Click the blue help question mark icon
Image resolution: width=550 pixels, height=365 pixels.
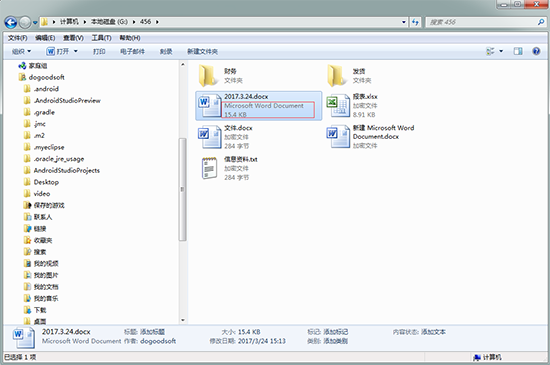point(536,52)
